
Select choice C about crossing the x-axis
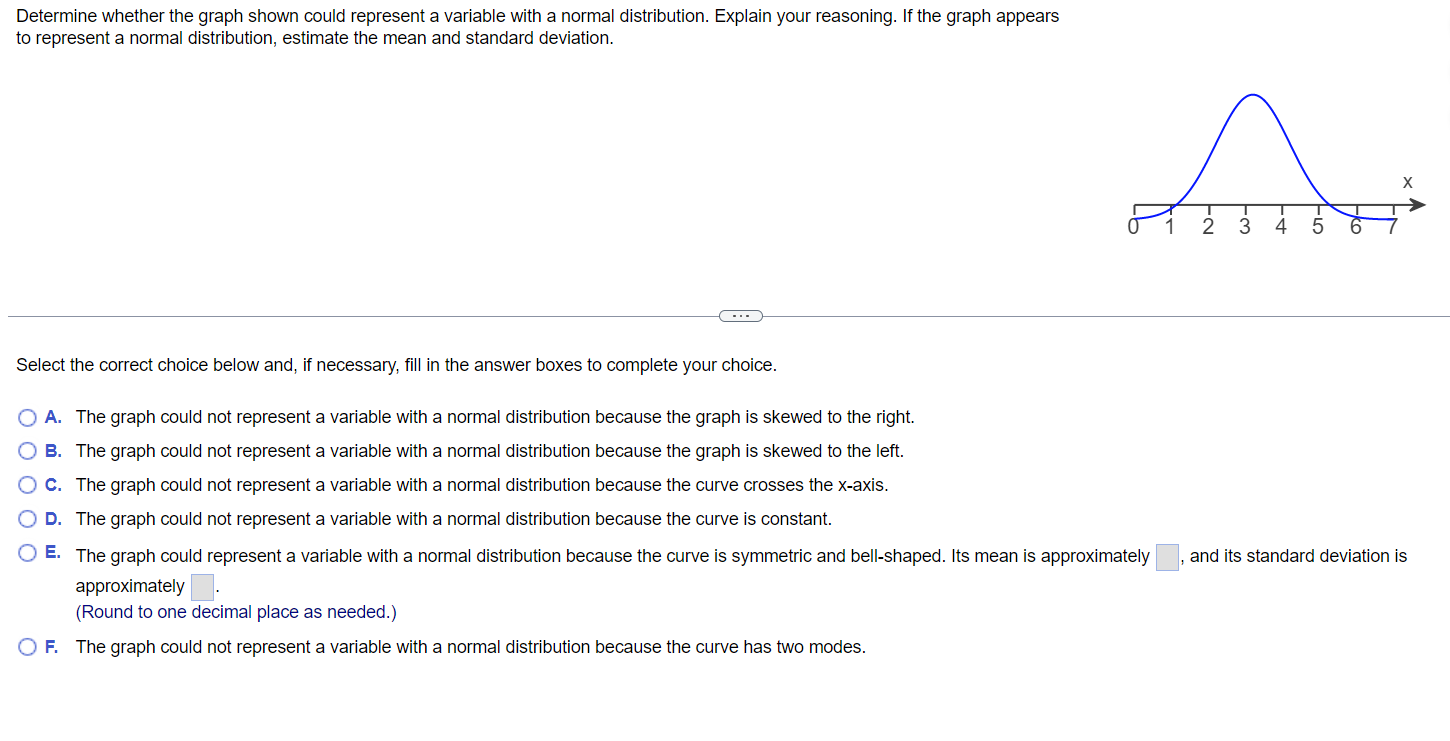pyautogui.click(x=27, y=485)
